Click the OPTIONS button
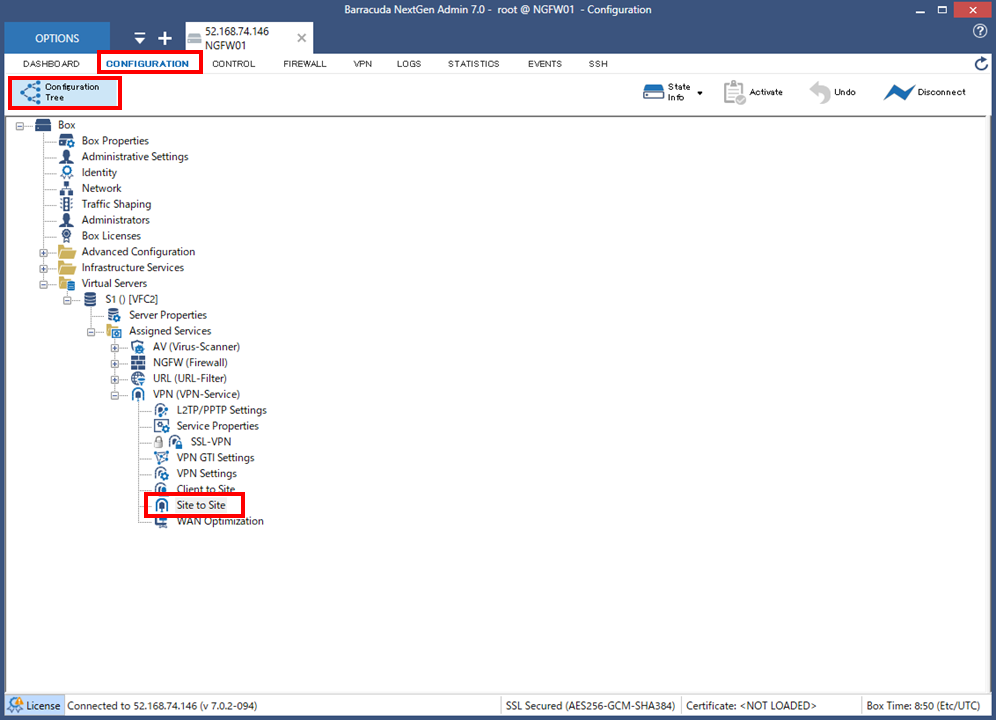 click(57, 38)
